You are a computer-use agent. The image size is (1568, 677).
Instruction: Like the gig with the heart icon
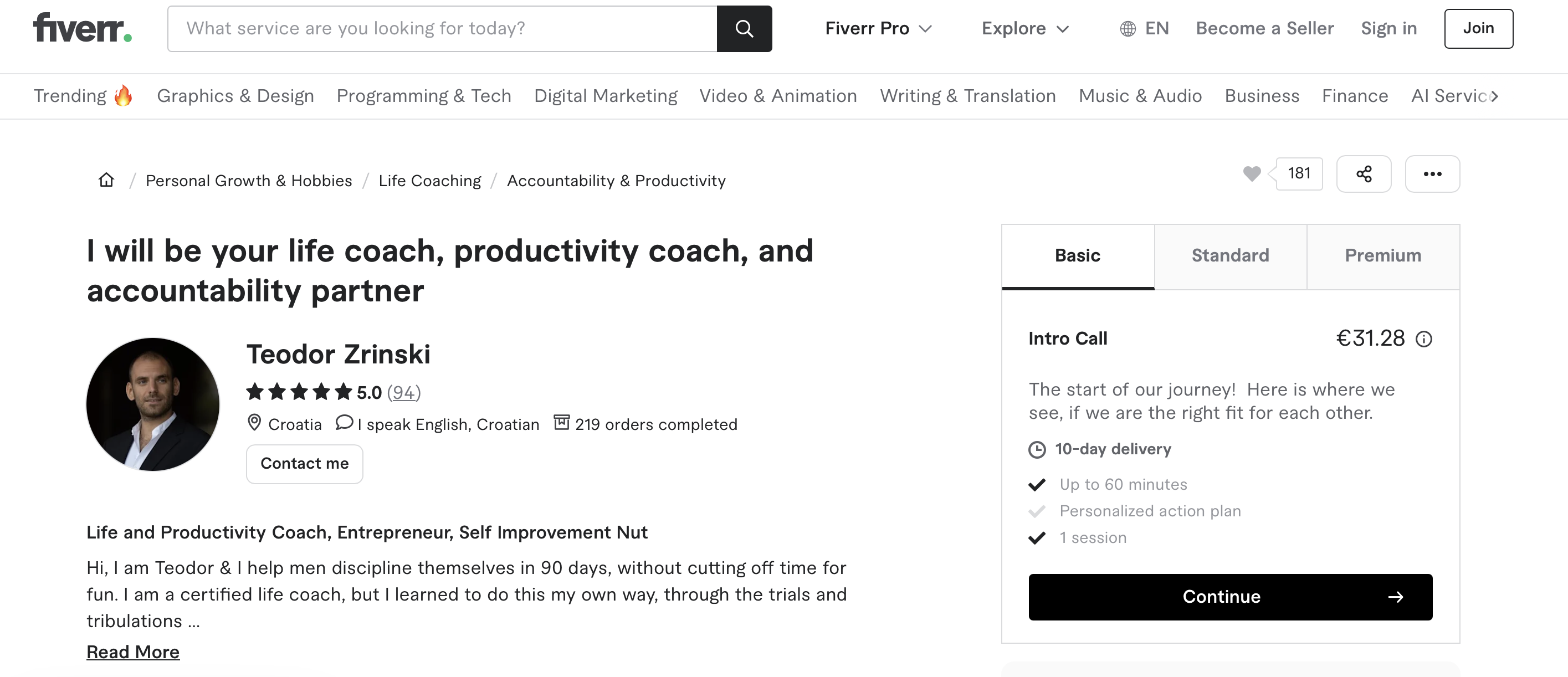(1252, 174)
